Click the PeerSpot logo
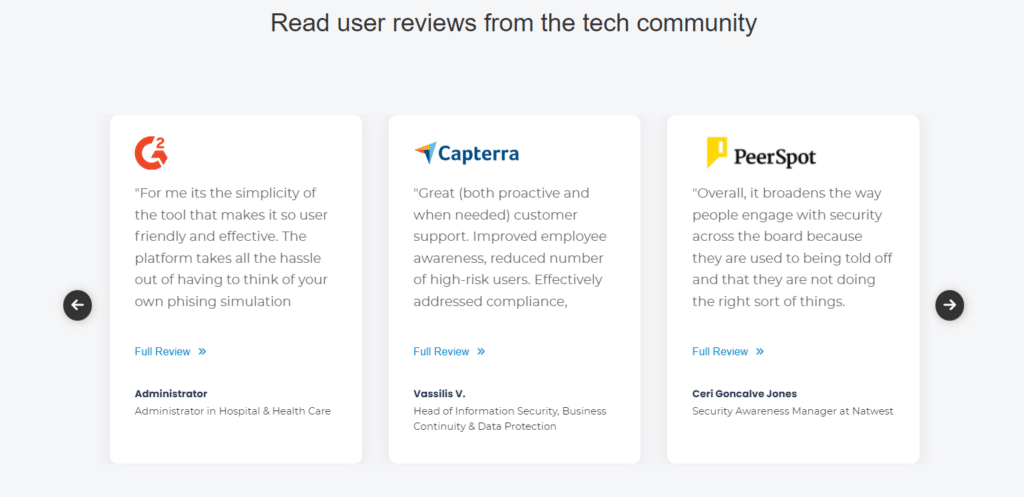 point(761,153)
